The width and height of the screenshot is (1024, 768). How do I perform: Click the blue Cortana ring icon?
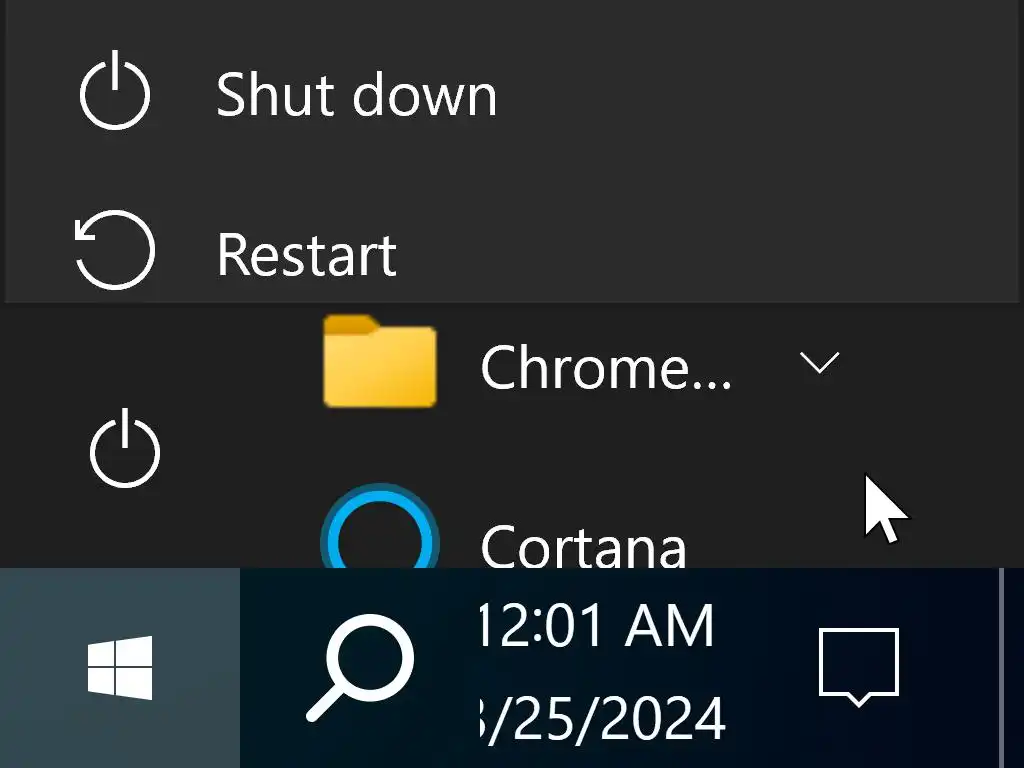point(380,538)
